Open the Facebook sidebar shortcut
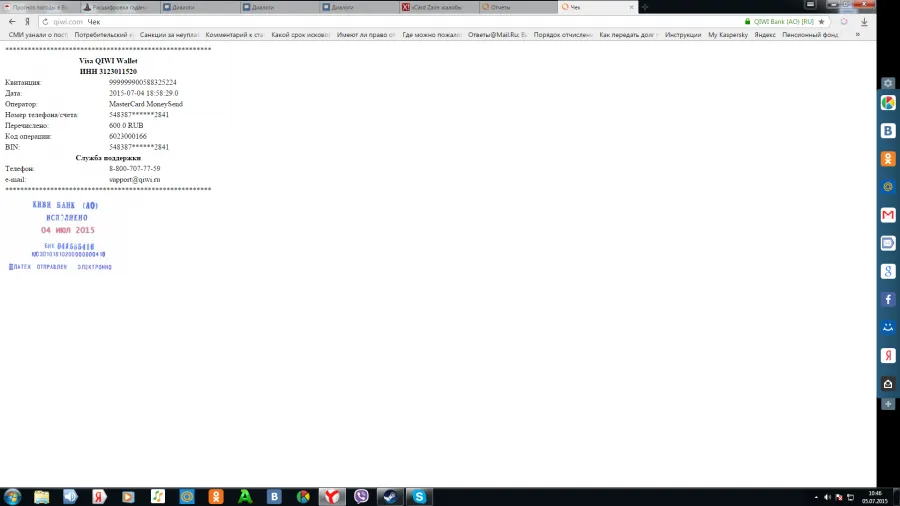The width and height of the screenshot is (900, 506). (888, 299)
